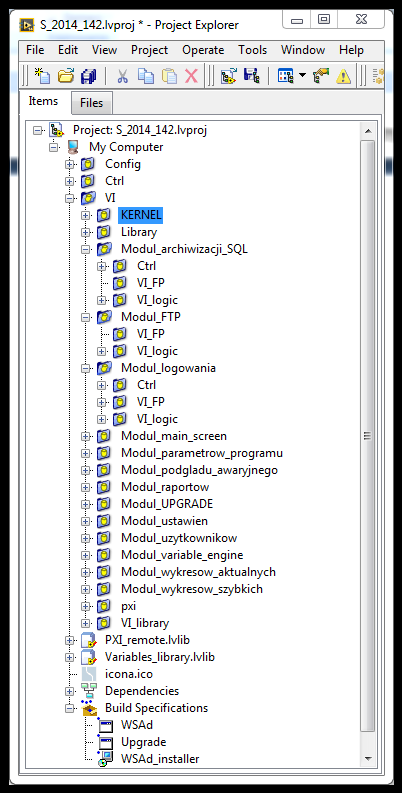Click the project root icon

point(56,130)
